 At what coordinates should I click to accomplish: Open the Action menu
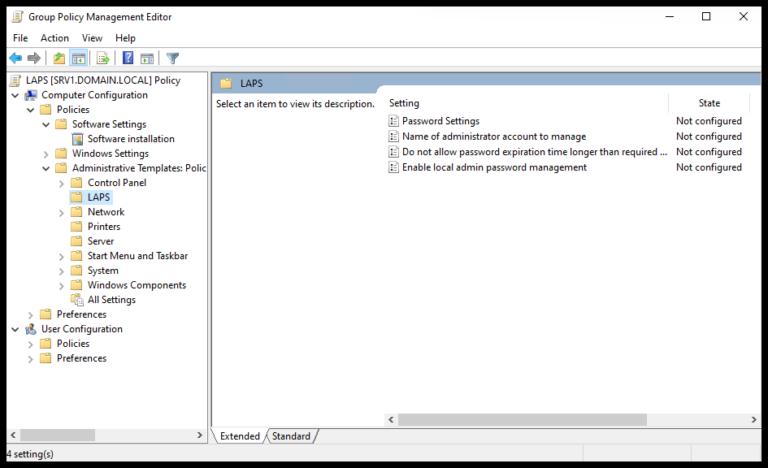pos(54,38)
